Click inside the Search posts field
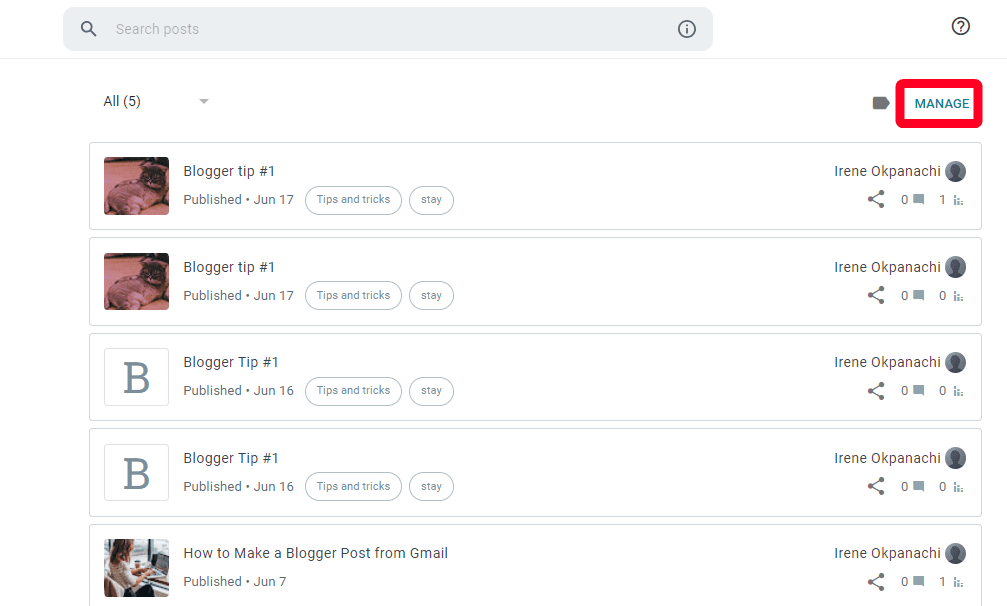Screen dimensions: 1007x606 300,29
